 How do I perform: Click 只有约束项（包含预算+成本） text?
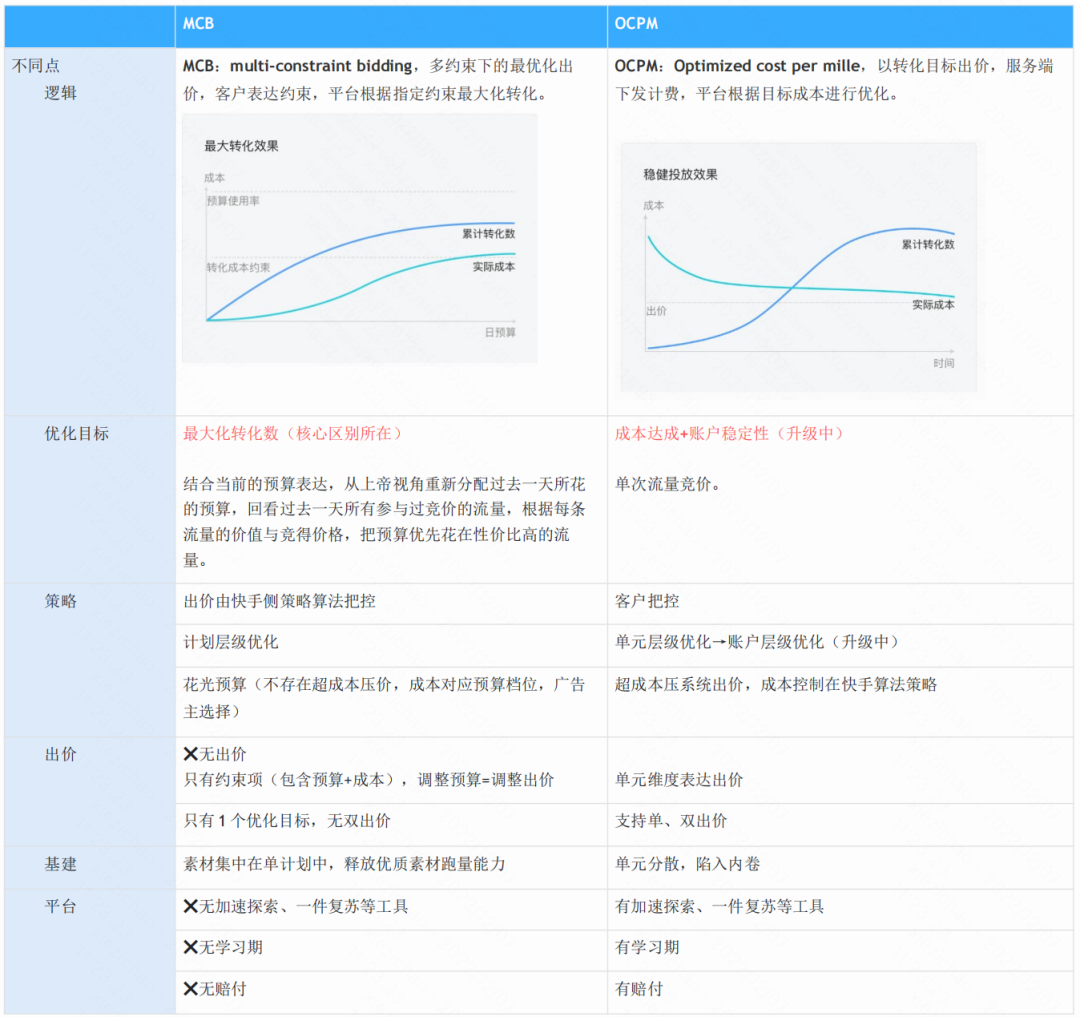tap(368, 779)
